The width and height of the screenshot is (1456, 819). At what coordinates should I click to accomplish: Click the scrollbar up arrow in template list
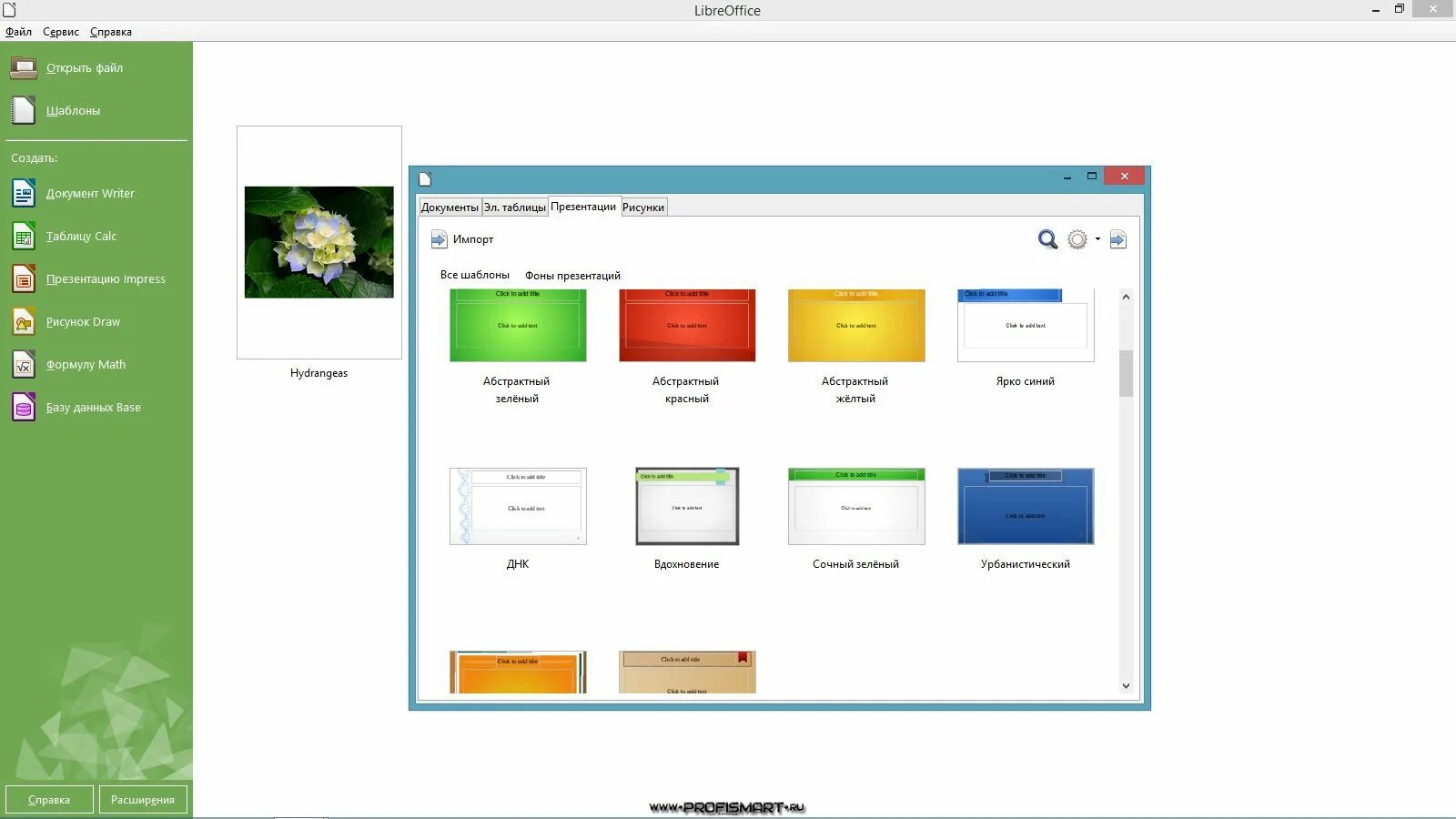click(x=1126, y=297)
